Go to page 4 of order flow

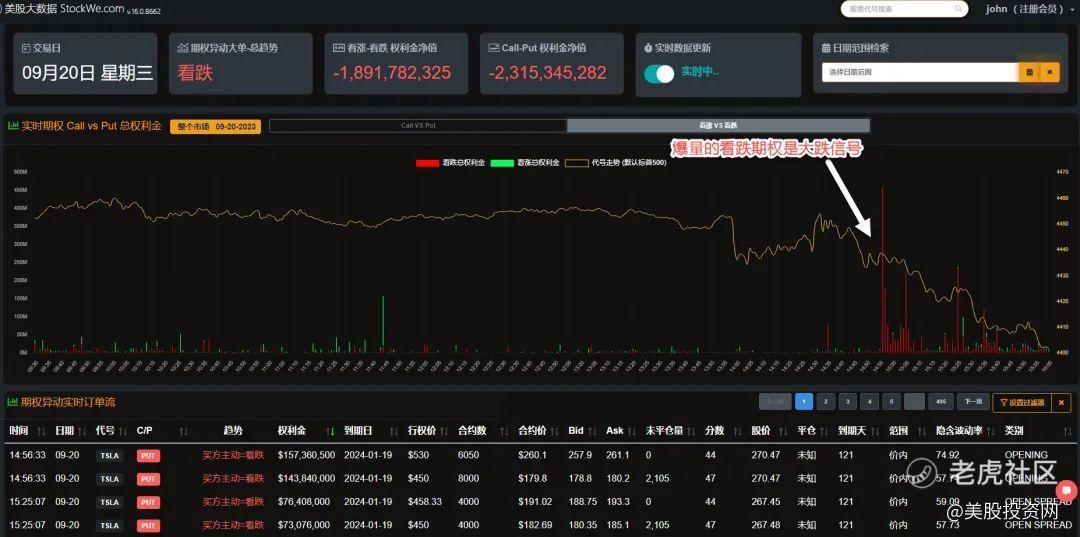(x=869, y=401)
